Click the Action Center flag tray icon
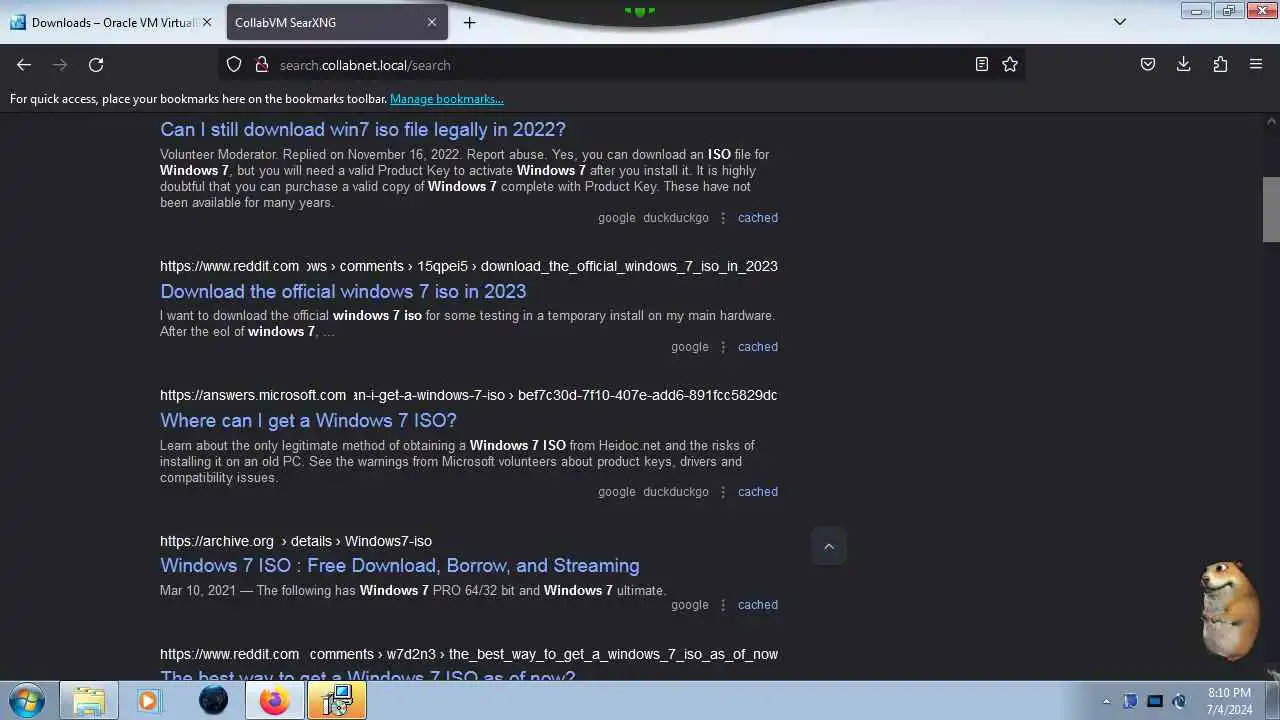This screenshot has height=720, width=1280. (x=1130, y=701)
